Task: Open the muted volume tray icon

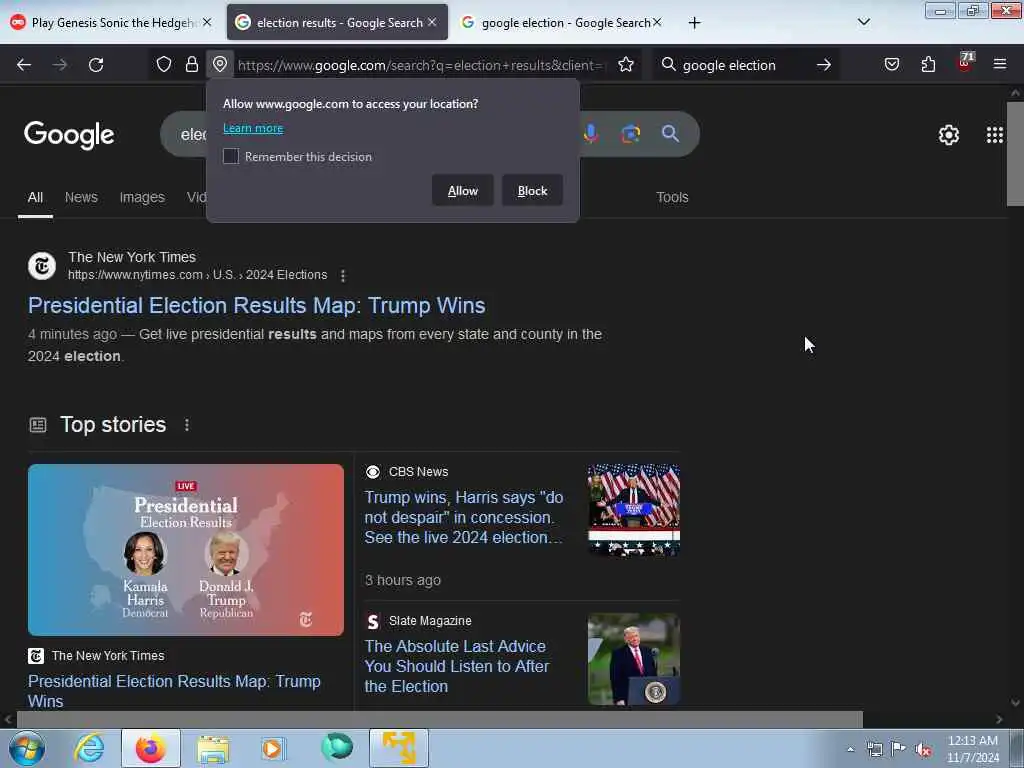Action: tap(923, 750)
